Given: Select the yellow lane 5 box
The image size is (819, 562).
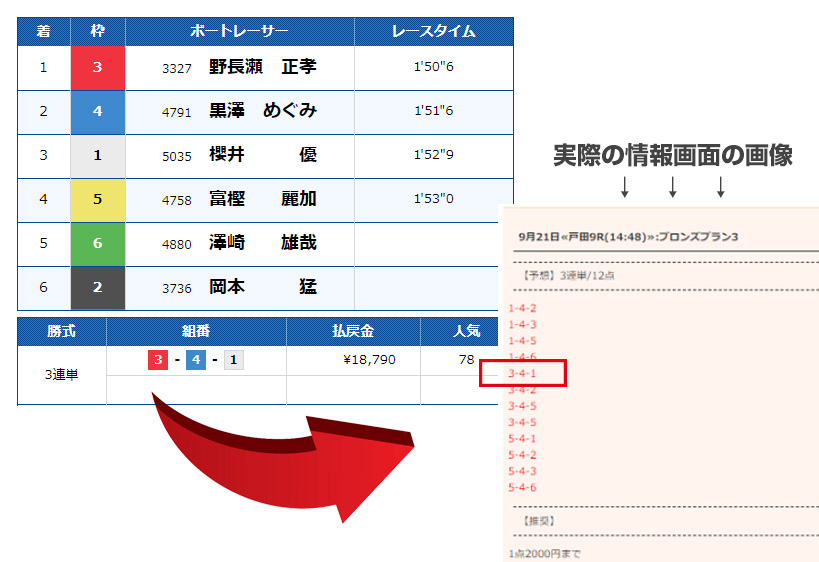Looking at the screenshot, I should pos(97,199).
